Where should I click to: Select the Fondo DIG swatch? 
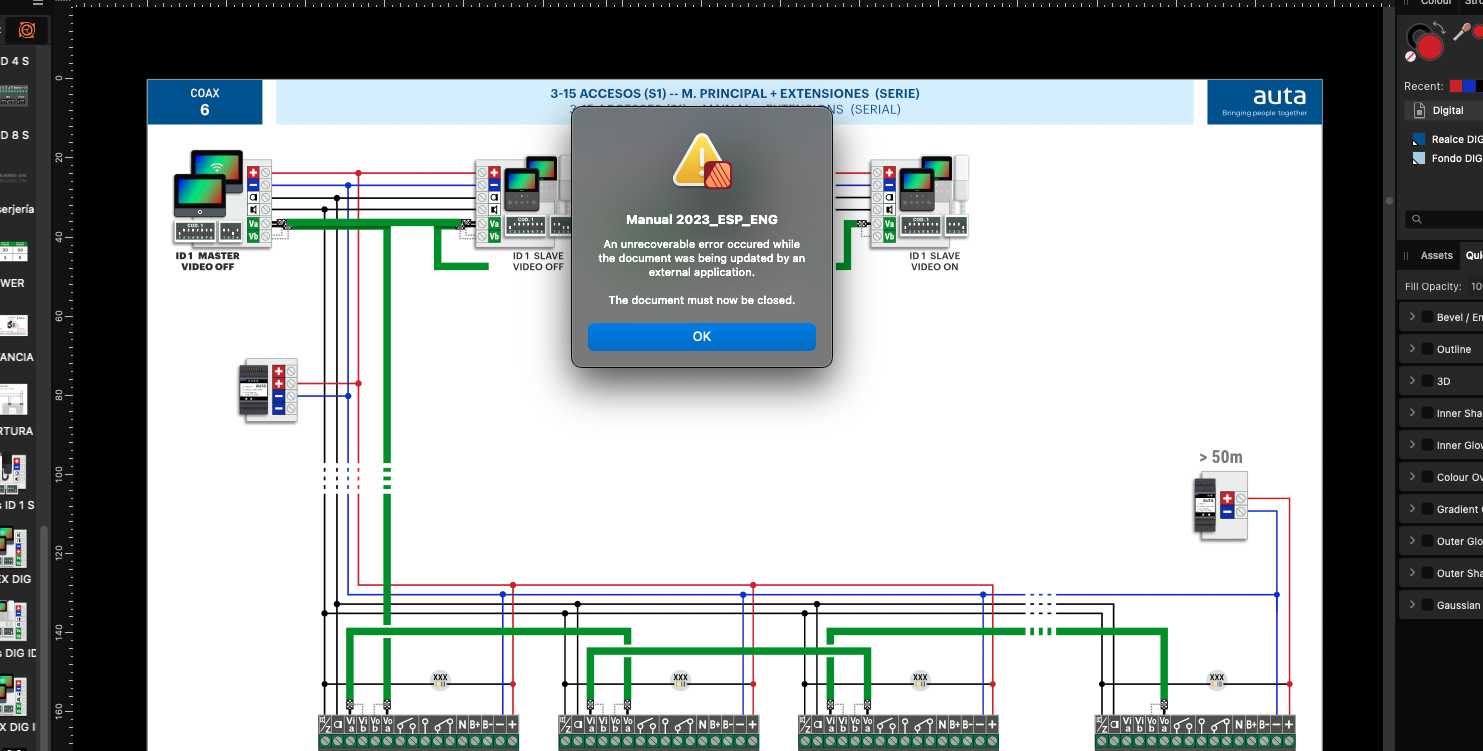pyautogui.click(x=1447, y=159)
